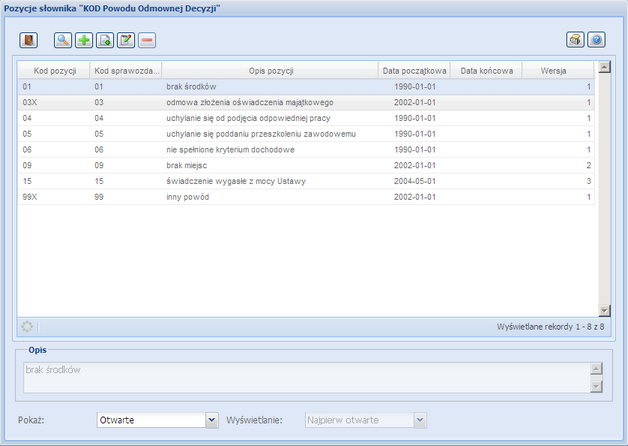Click the add new version icon

pyautogui.click(x=105, y=40)
